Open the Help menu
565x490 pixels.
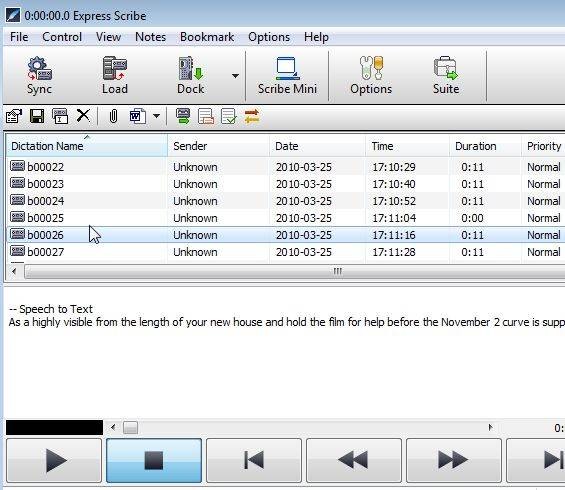[316, 37]
